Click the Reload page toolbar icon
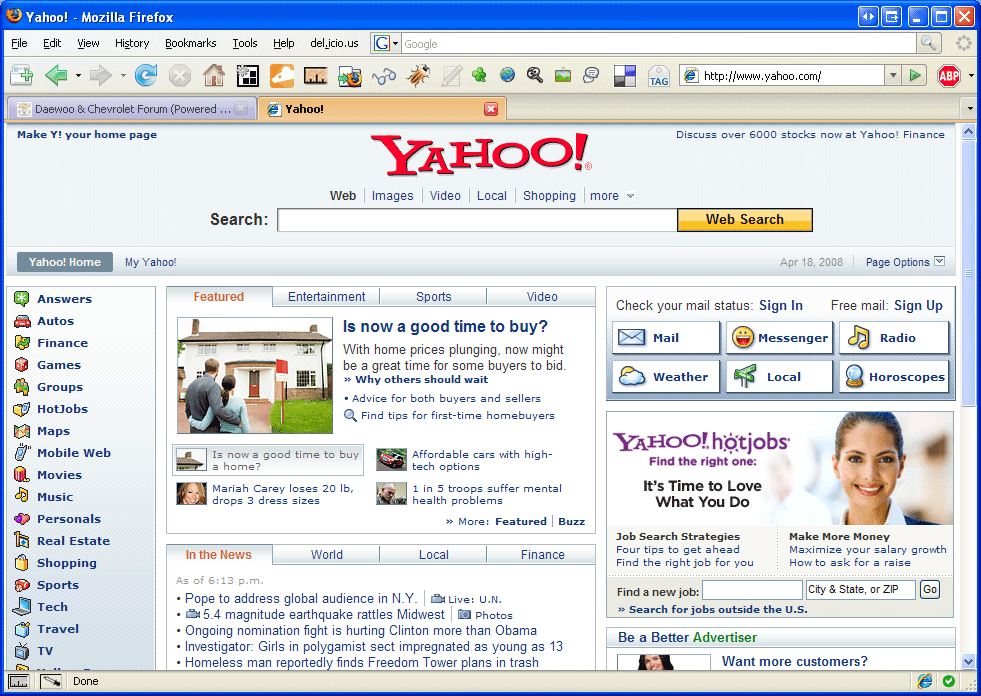 pyautogui.click(x=146, y=76)
